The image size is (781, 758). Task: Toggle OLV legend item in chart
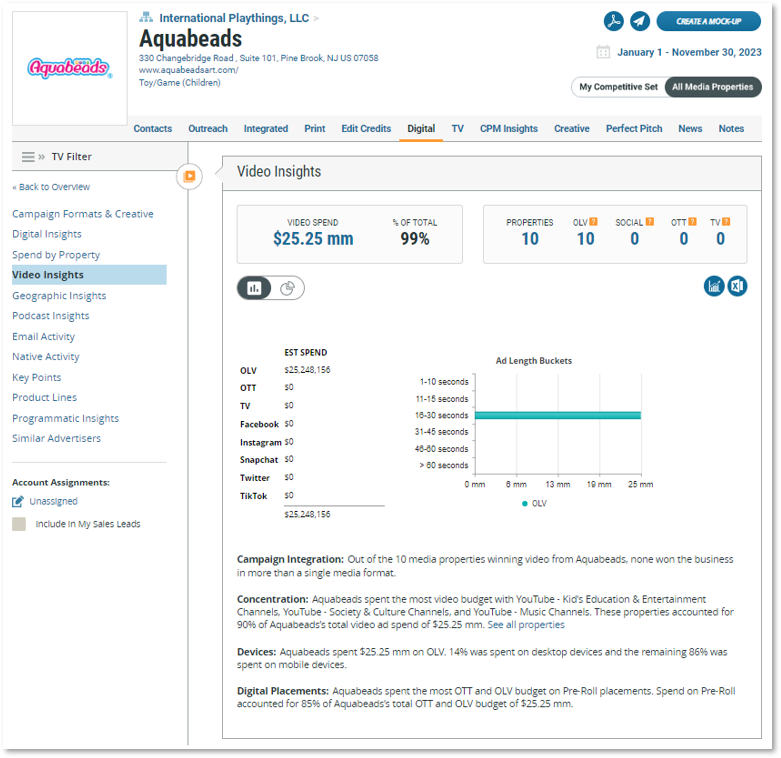(x=534, y=504)
